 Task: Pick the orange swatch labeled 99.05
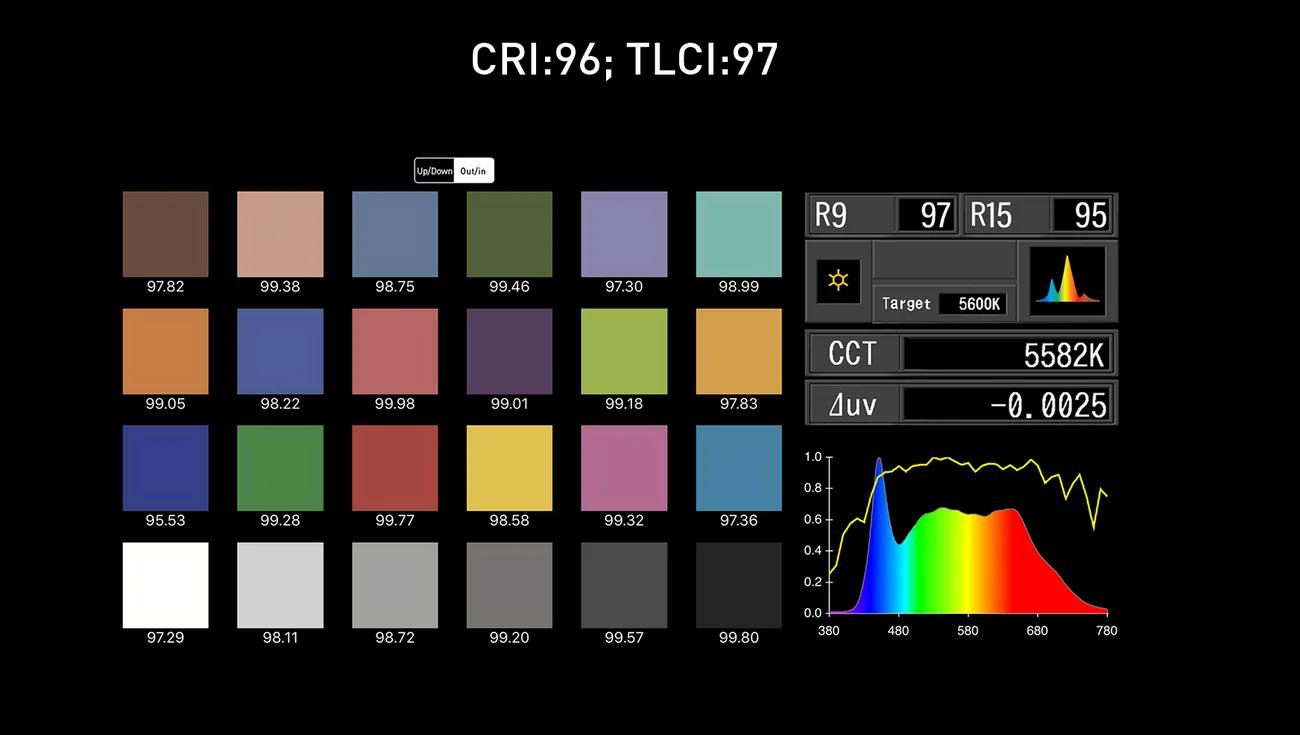165,351
